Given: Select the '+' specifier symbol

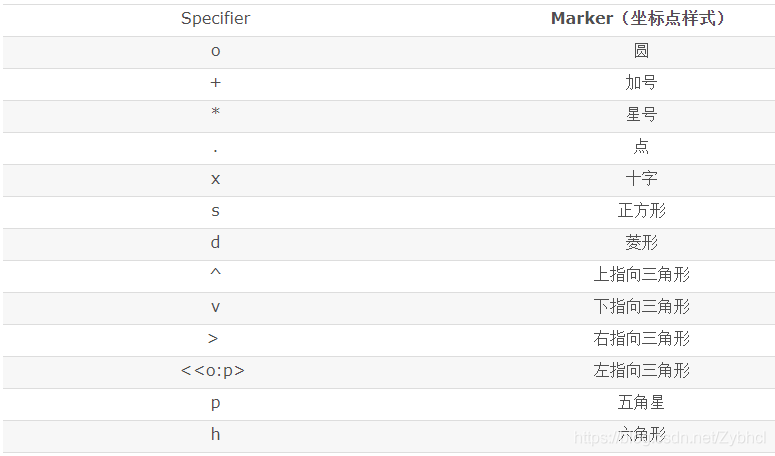Looking at the screenshot, I should 215,83.
